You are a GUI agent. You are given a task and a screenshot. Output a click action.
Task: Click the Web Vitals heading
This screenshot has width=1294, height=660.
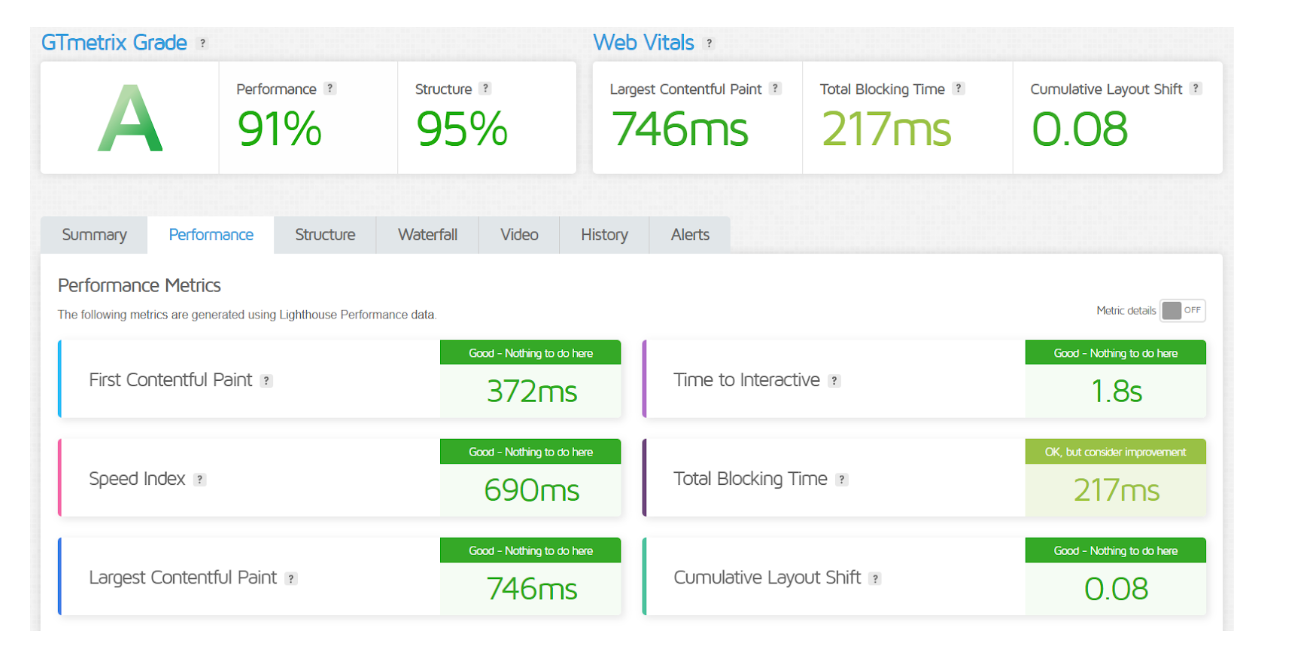click(643, 43)
